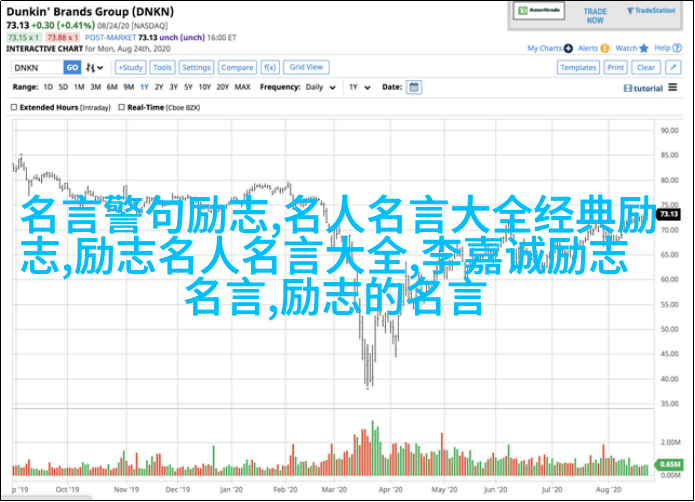
Task: Open the Tools menu
Action: 163,67
